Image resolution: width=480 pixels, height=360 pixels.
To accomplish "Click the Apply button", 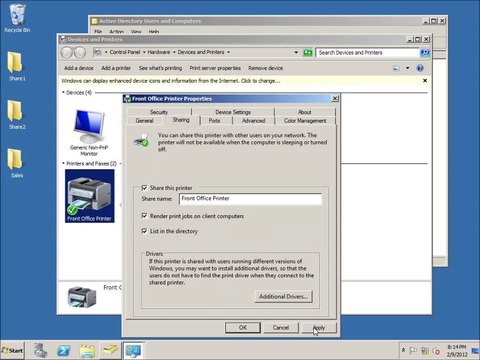I will [319, 327].
